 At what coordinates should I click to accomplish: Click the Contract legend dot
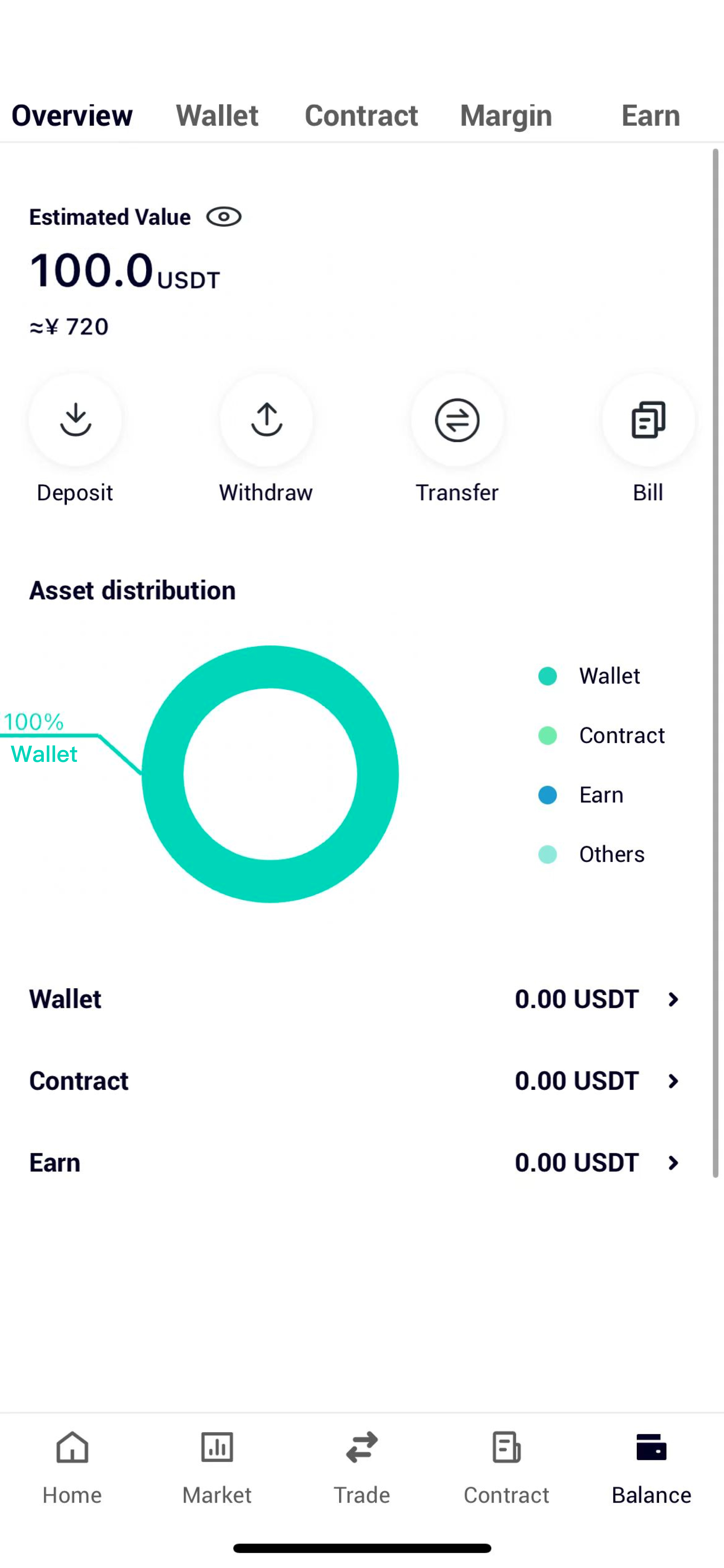click(548, 735)
